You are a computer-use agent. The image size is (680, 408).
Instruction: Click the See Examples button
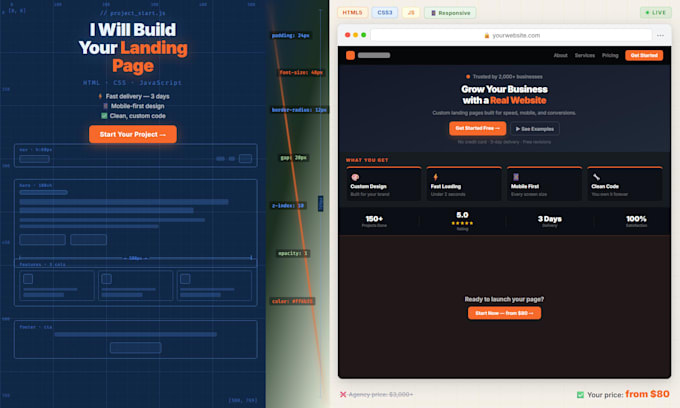(535, 129)
